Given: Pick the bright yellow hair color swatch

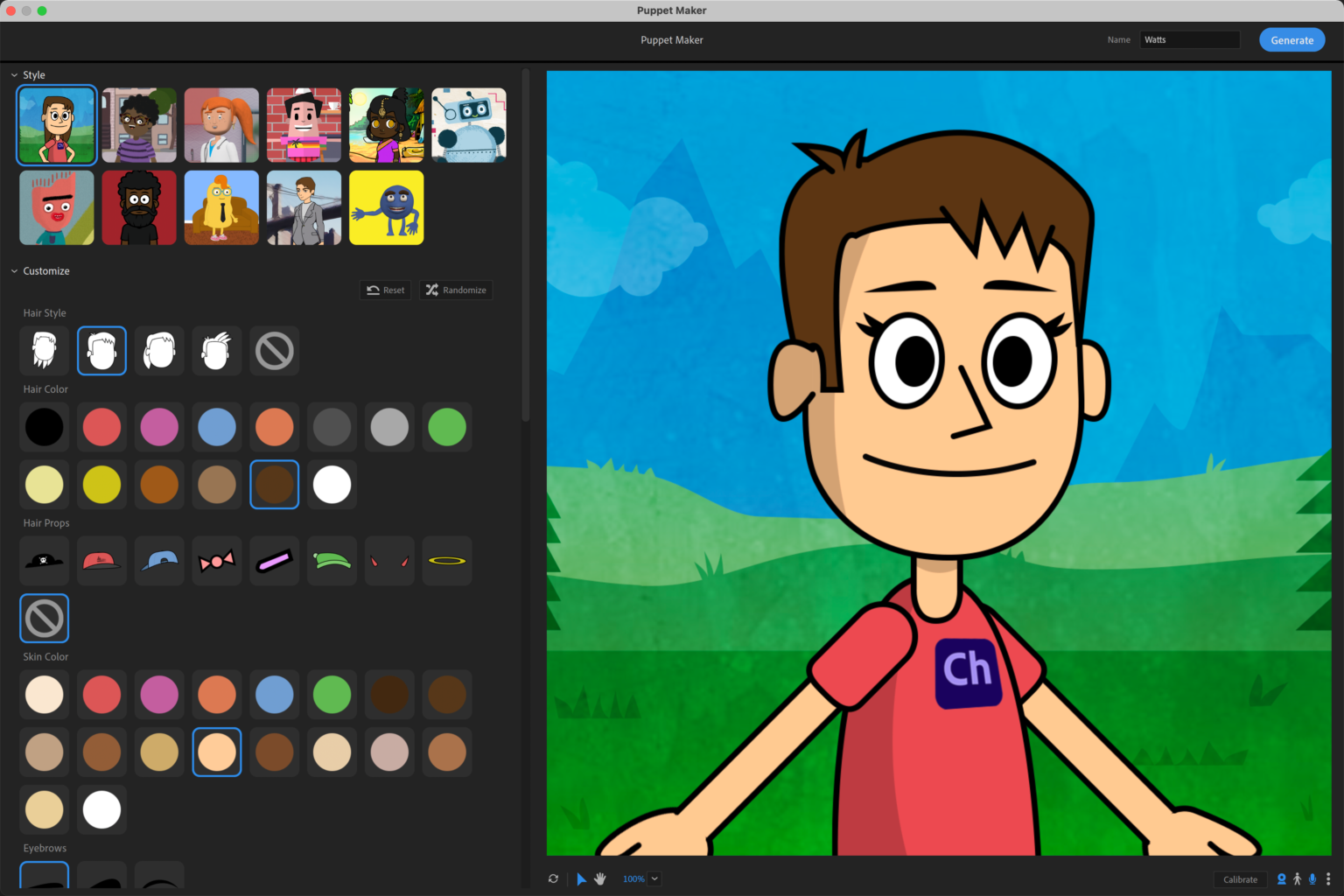Looking at the screenshot, I should (x=101, y=485).
